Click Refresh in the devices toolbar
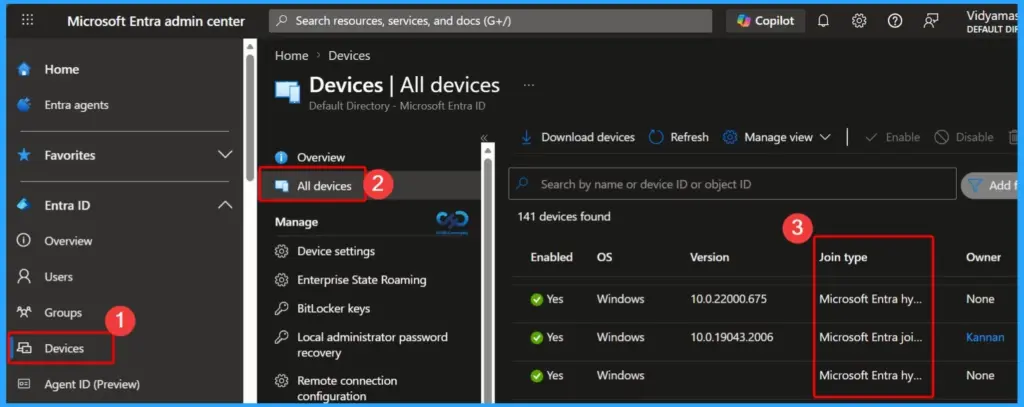 679,137
